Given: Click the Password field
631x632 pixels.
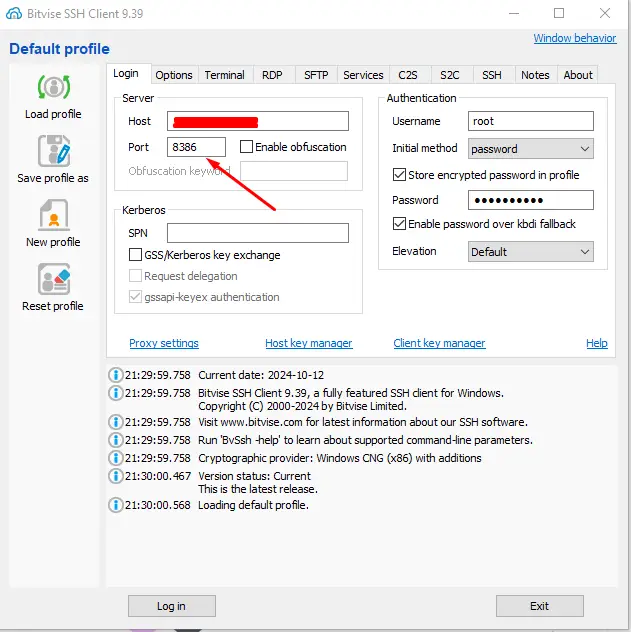Looking at the screenshot, I should (531, 200).
